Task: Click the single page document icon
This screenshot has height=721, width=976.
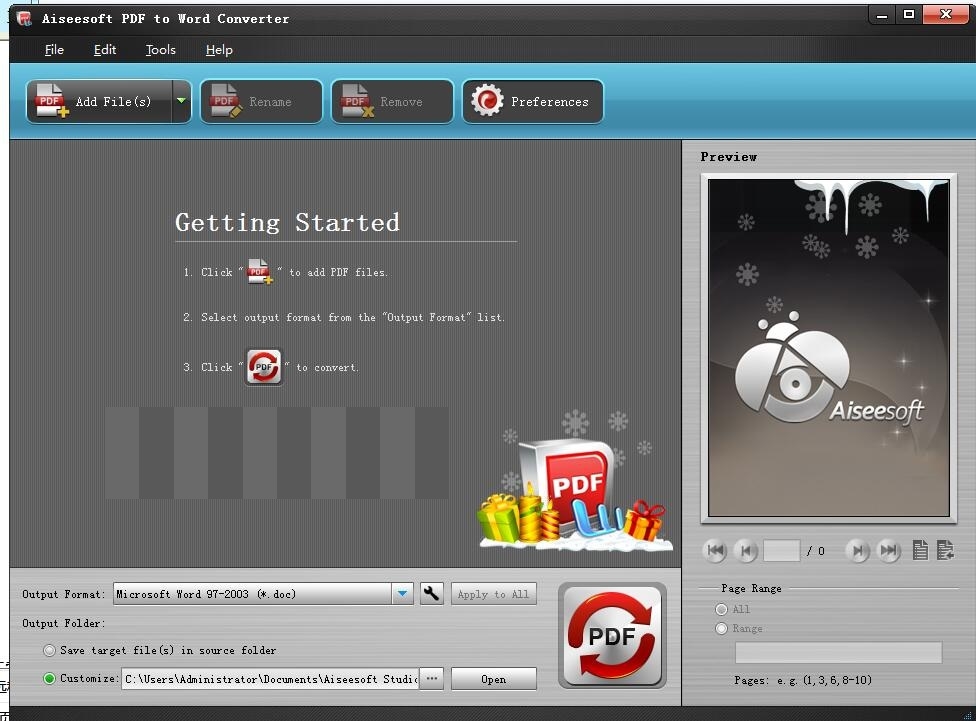Action: tap(920, 550)
